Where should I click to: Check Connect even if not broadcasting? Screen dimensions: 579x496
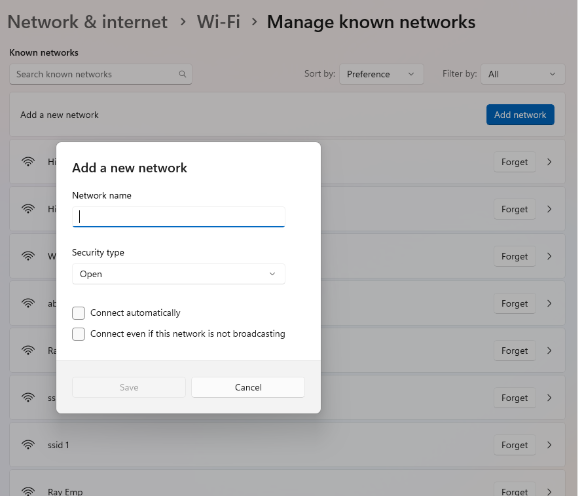78,334
